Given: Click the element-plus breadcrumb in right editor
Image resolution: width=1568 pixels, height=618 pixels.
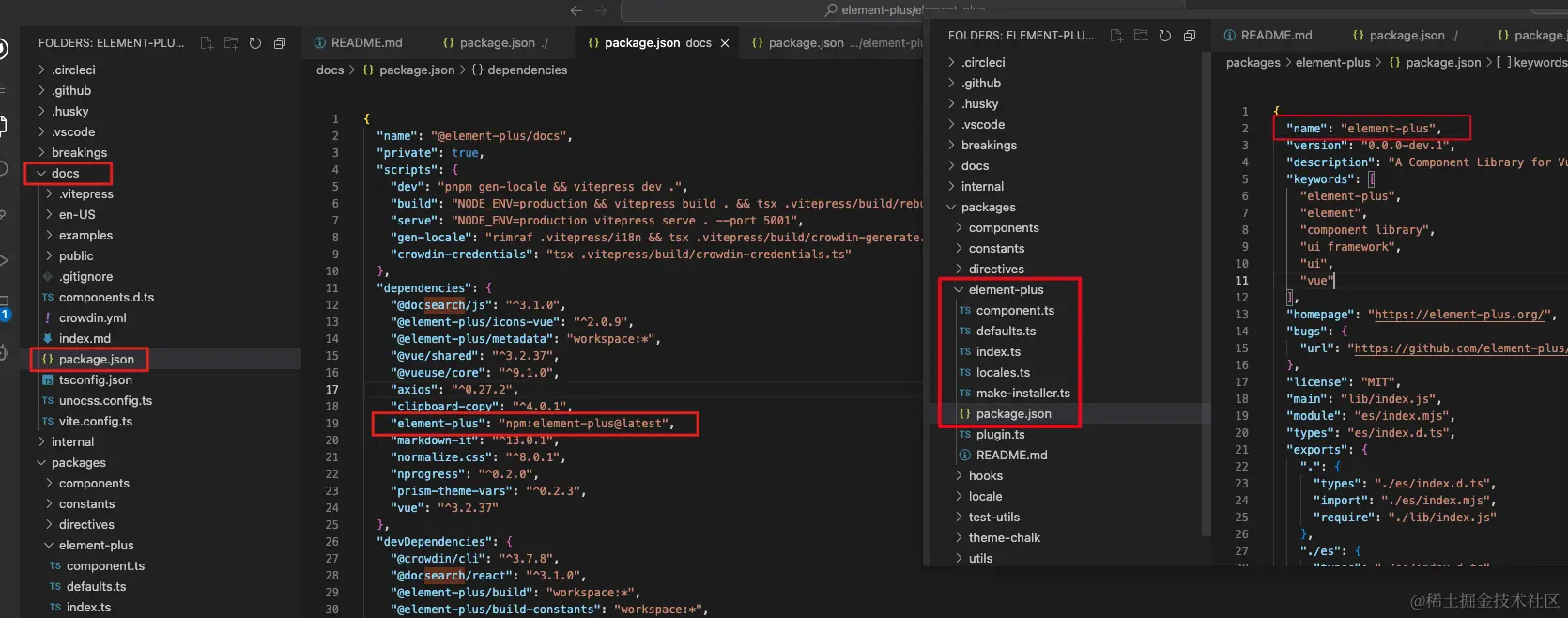Looking at the screenshot, I should (x=1332, y=63).
